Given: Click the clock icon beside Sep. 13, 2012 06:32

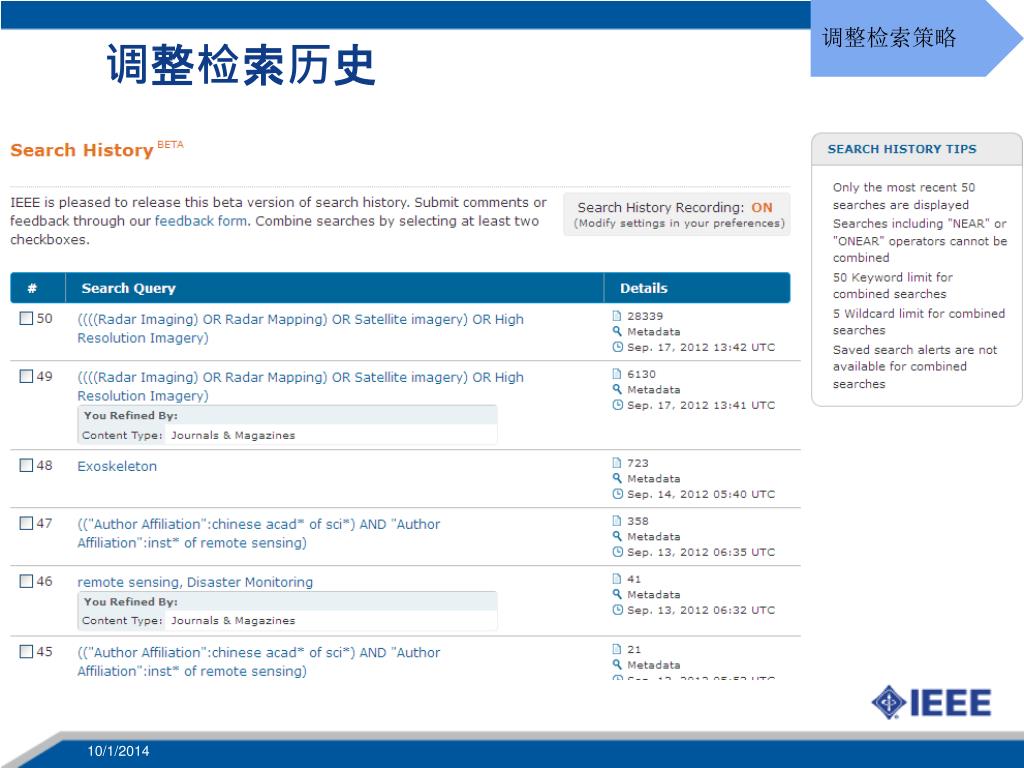Looking at the screenshot, I should click(617, 610).
